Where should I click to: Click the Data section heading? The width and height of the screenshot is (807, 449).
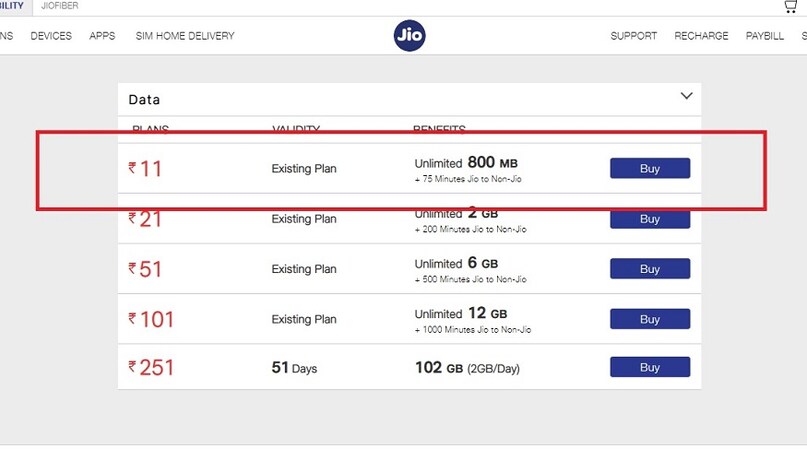144,100
